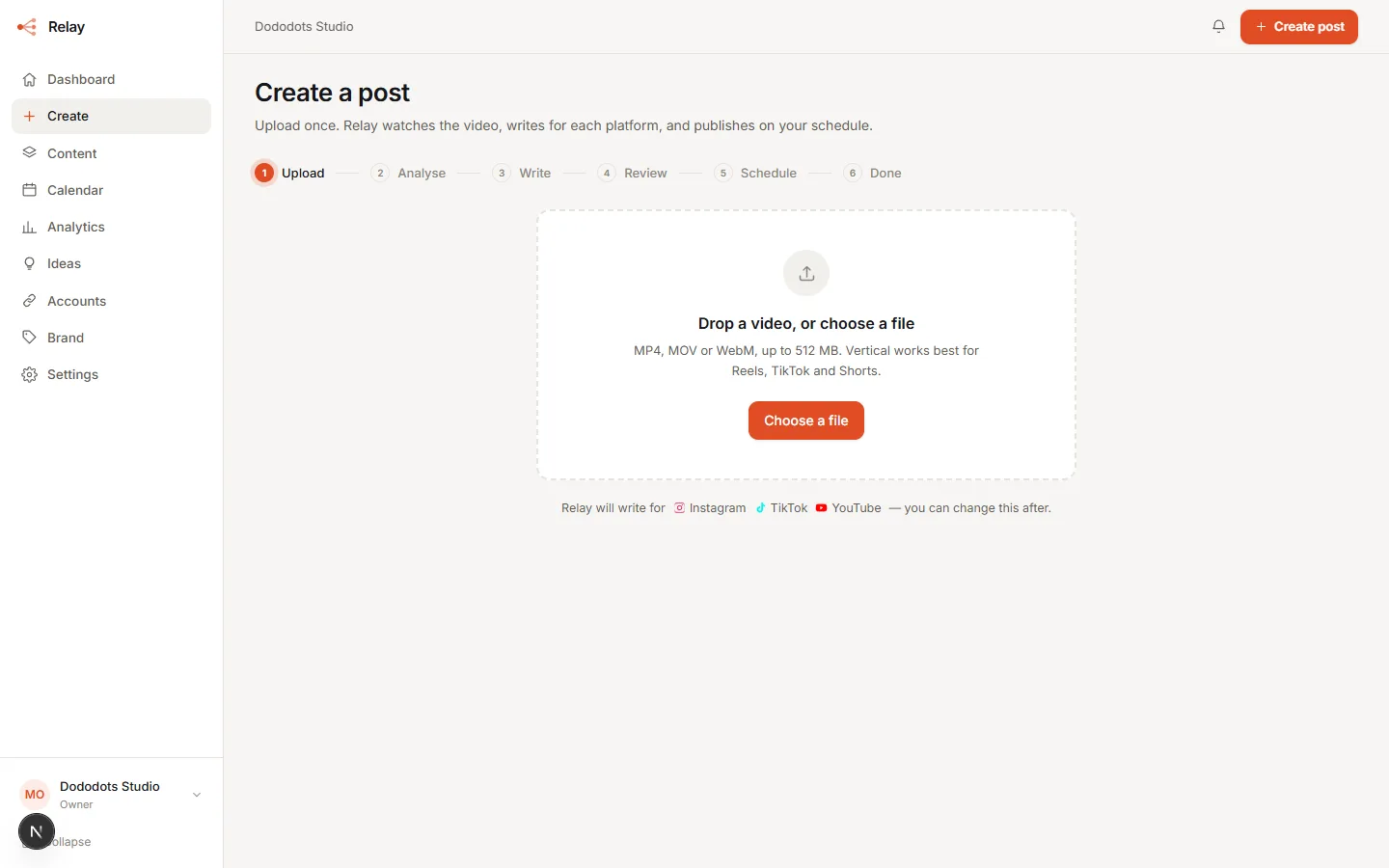Click the YouTube icon below the drop zone
This screenshot has height=868, width=1389.
(821, 508)
